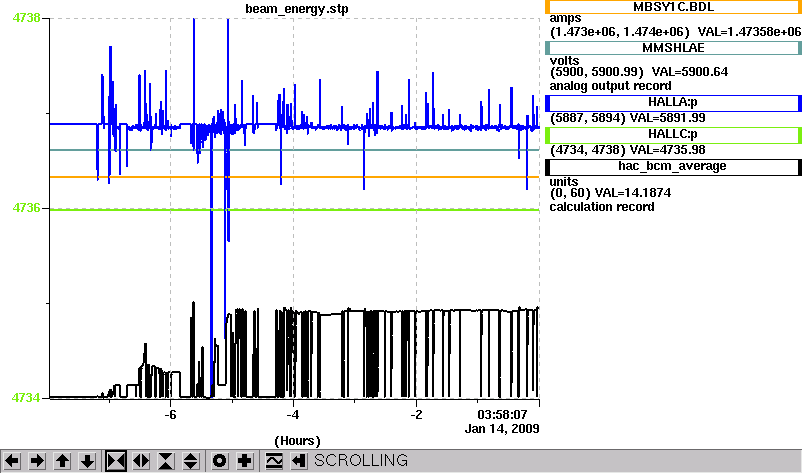Click the VAL=5900.64 reading
This screenshot has width=802, height=473.
click(x=689, y=72)
